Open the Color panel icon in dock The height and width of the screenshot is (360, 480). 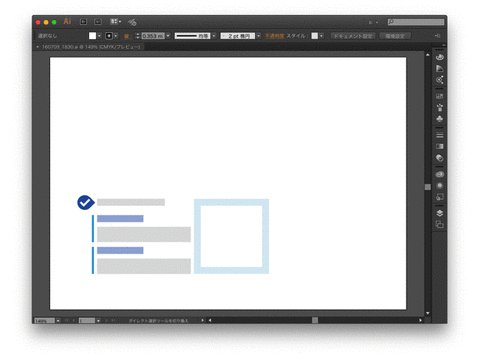click(x=440, y=57)
